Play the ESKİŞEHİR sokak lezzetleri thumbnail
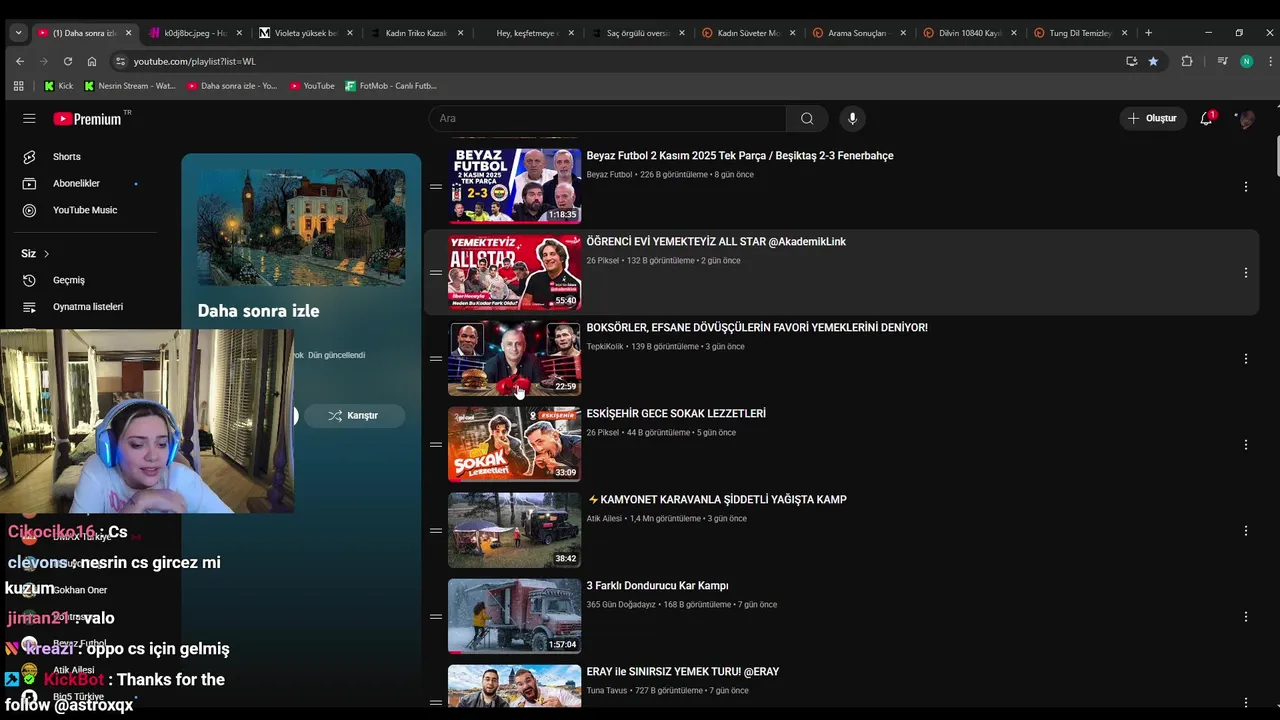The width and height of the screenshot is (1280, 720). 514,444
